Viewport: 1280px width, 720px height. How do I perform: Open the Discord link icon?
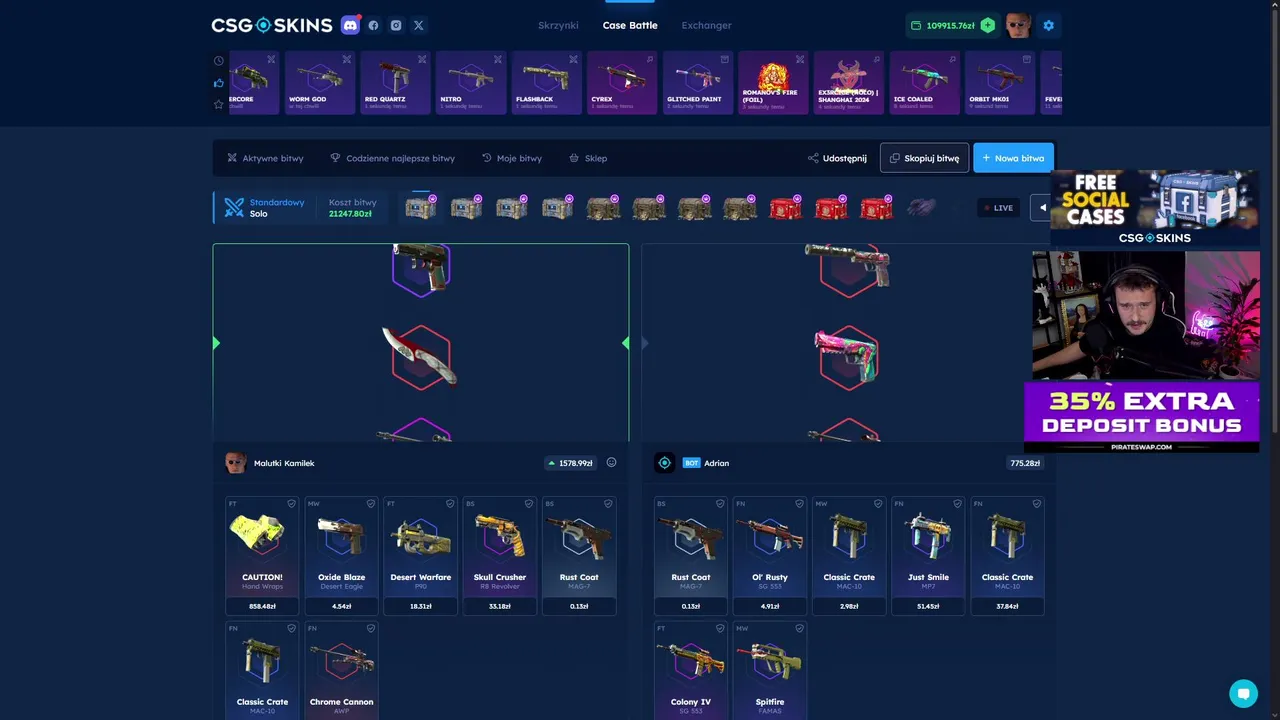[350, 25]
